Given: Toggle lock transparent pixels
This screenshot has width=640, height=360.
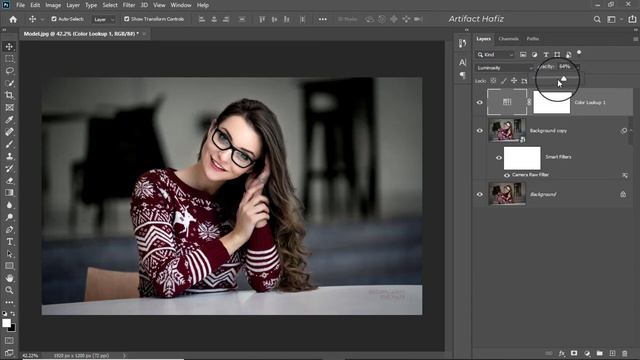Looking at the screenshot, I should coord(493,81).
